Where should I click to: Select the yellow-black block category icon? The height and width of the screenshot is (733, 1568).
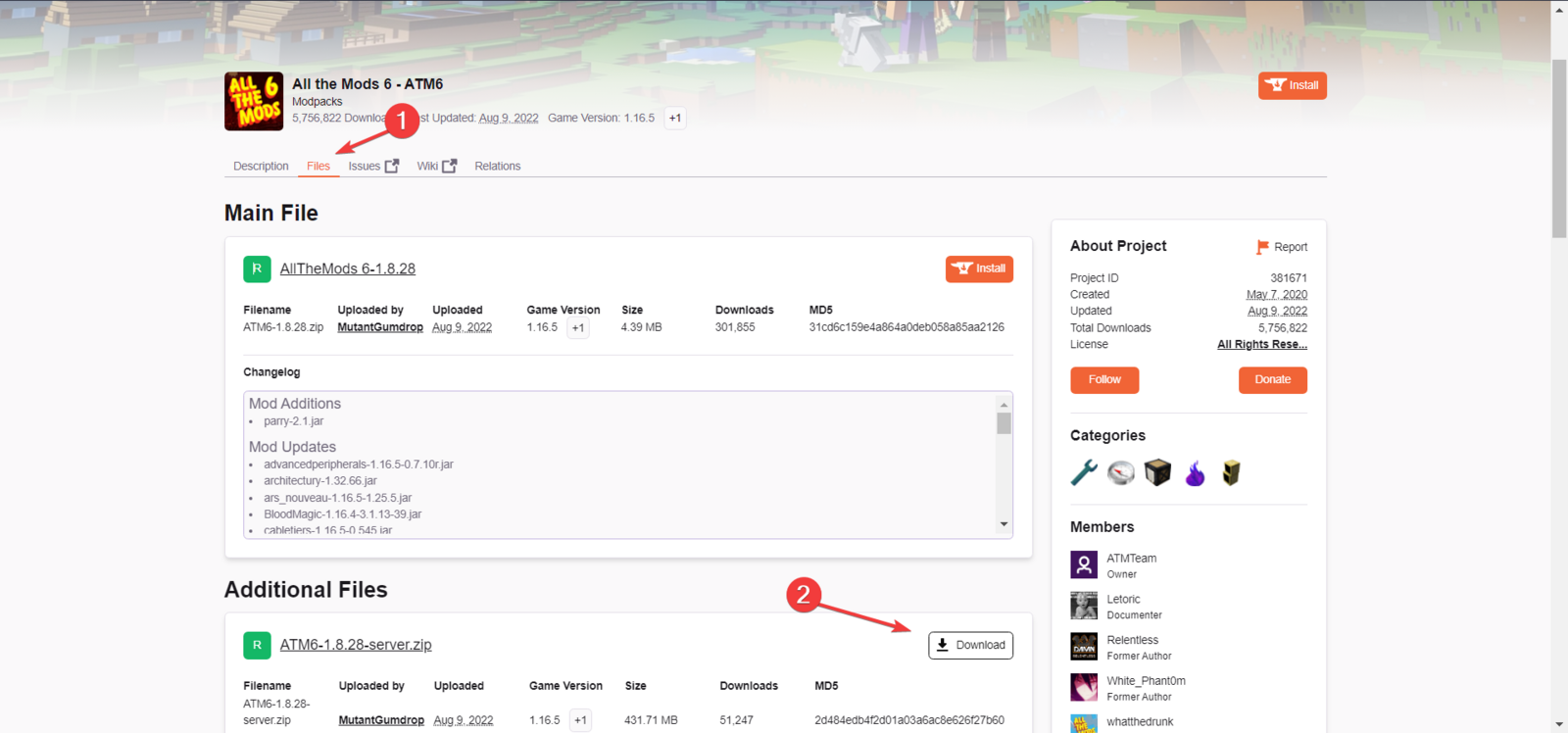pyautogui.click(x=1231, y=473)
